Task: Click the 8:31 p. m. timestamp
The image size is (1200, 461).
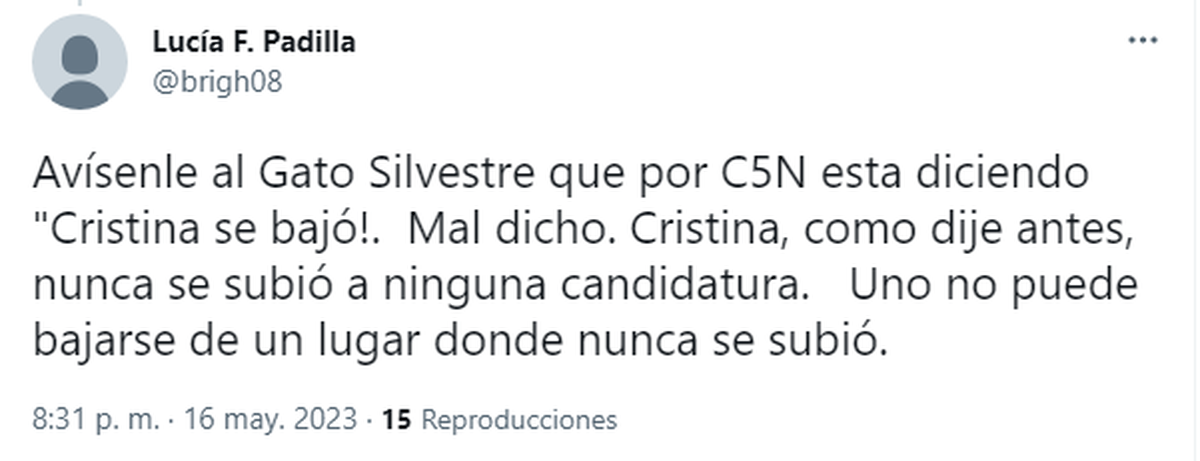Action: pos(95,420)
